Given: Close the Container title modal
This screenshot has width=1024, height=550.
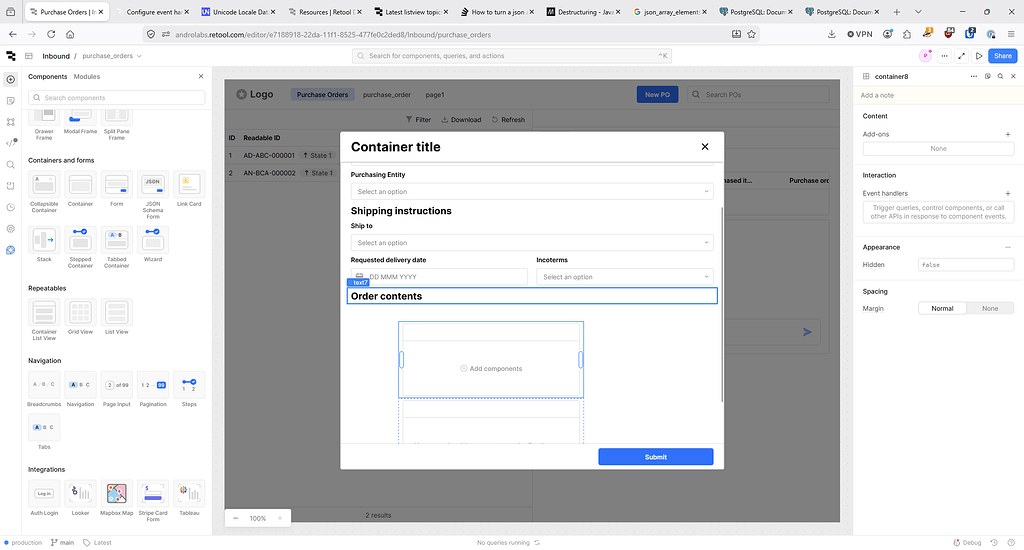Looking at the screenshot, I should pos(705,147).
